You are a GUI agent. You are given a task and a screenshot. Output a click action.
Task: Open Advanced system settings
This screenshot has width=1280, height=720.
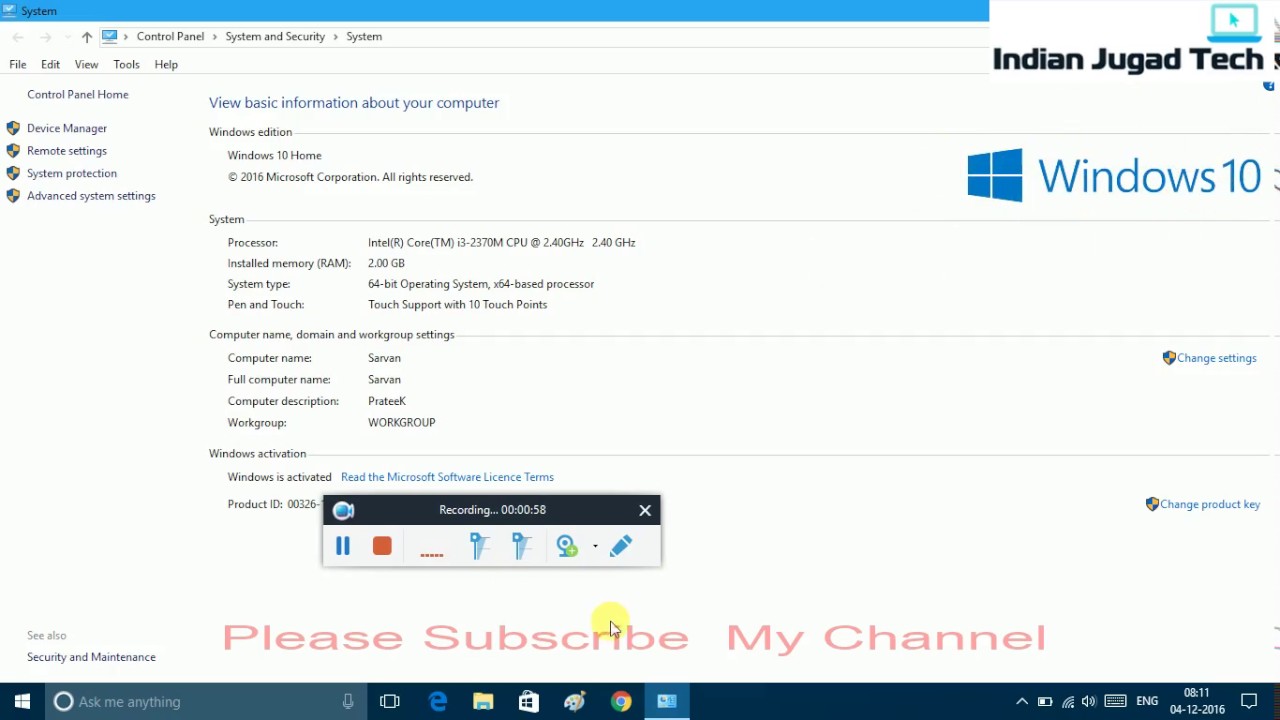pyautogui.click(x=91, y=196)
